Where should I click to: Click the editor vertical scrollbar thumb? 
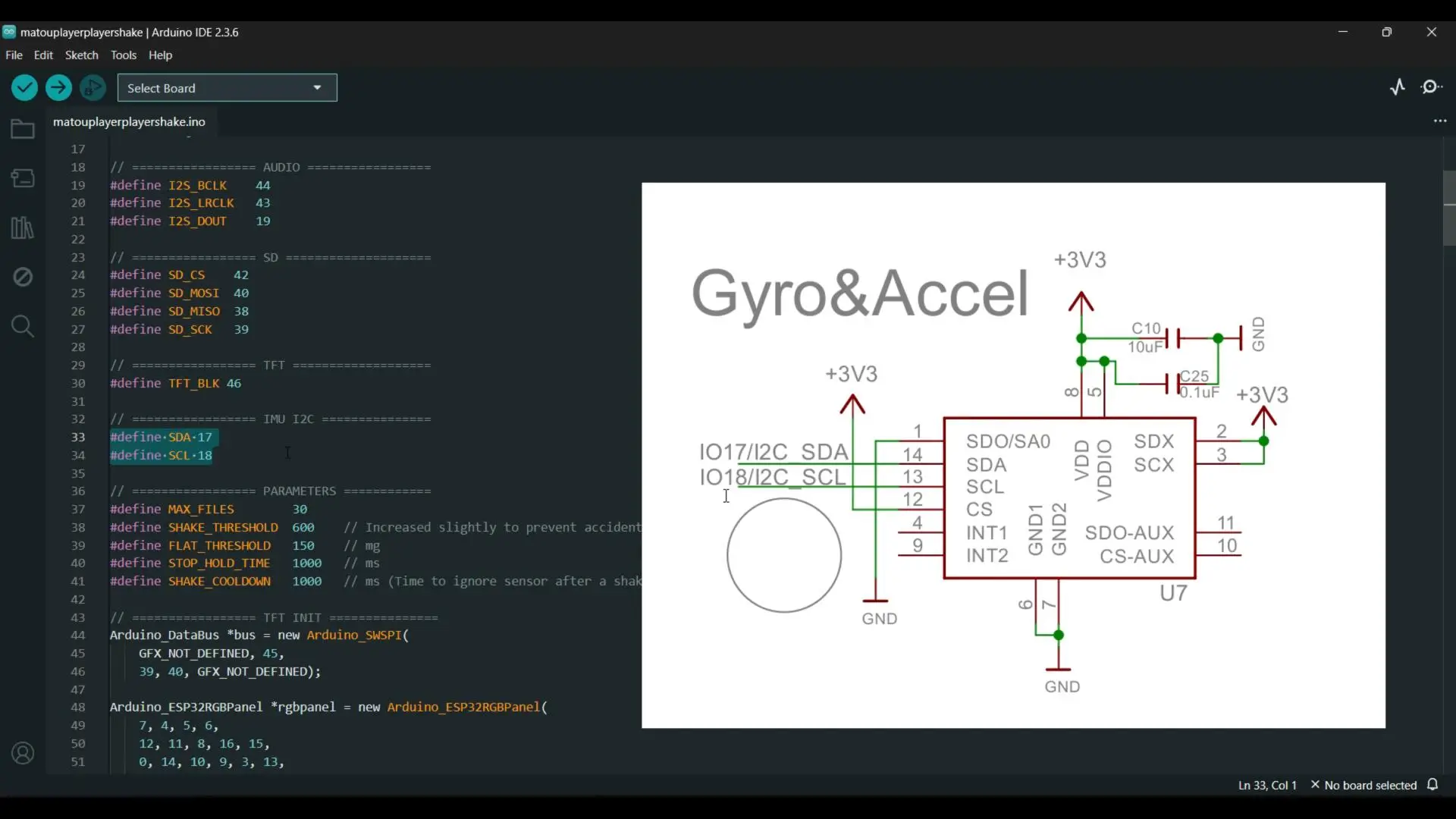tap(1449, 209)
